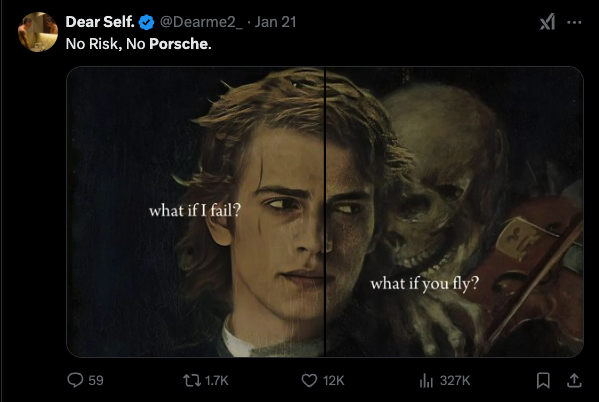
Task: Toggle the bookmark icon
Action: point(543,381)
